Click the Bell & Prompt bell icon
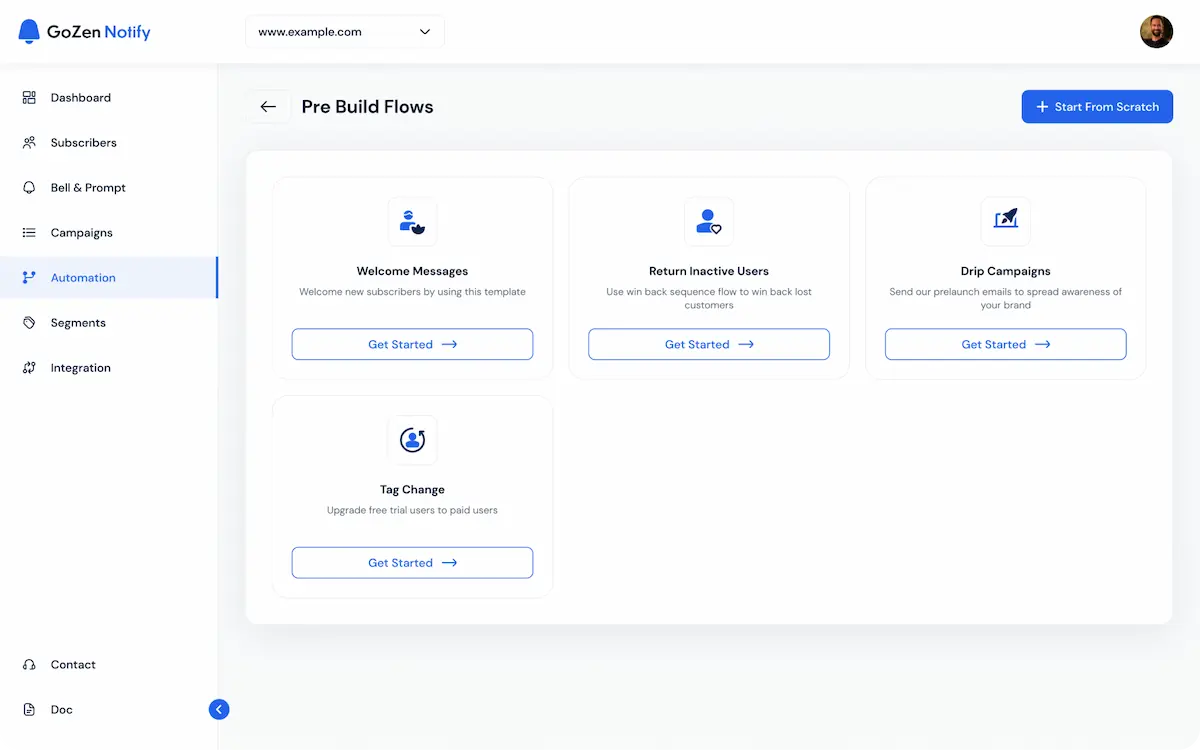 (x=29, y=187)
